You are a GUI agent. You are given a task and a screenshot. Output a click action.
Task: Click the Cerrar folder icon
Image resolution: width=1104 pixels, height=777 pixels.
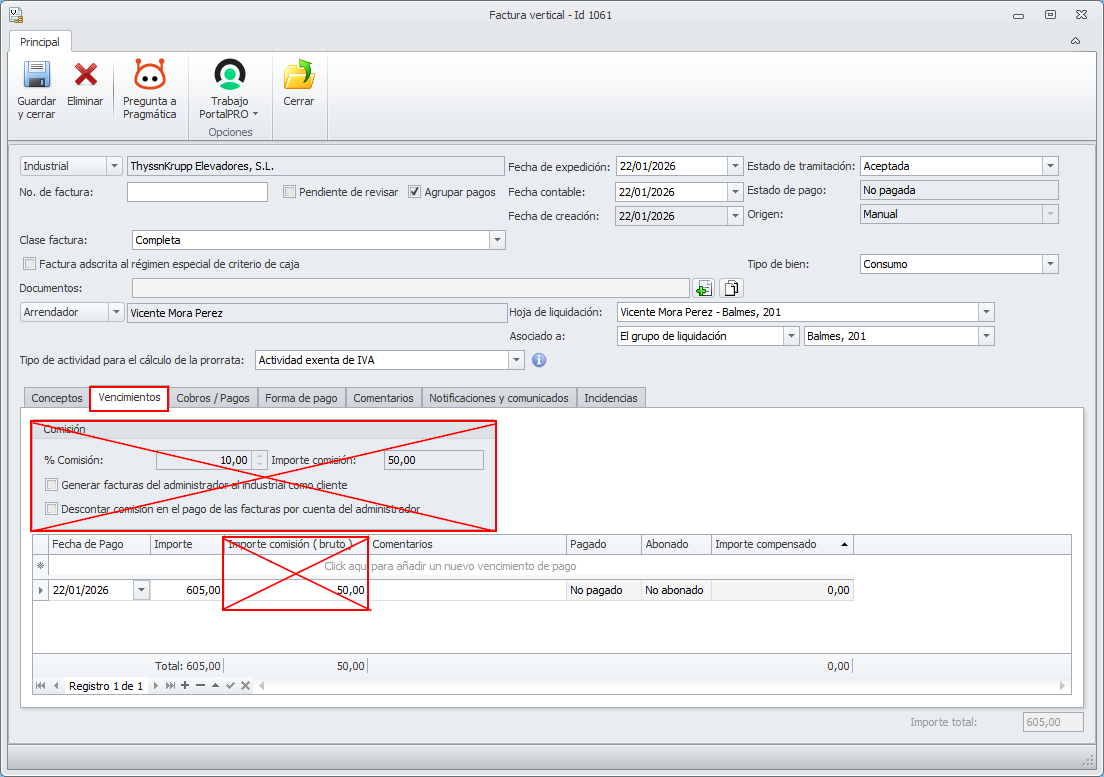[299, 75]
